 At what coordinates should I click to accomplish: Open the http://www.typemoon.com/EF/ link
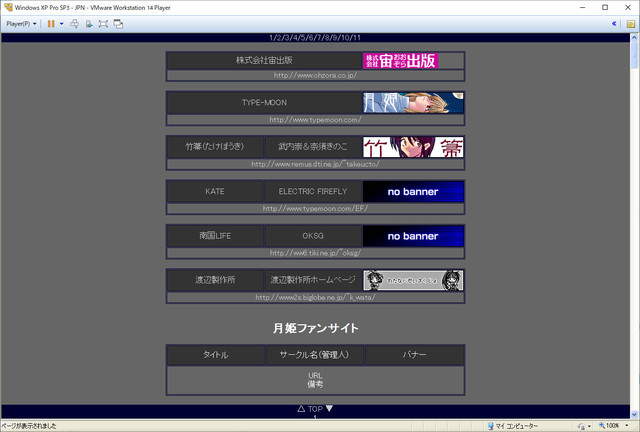click(315, 208)
